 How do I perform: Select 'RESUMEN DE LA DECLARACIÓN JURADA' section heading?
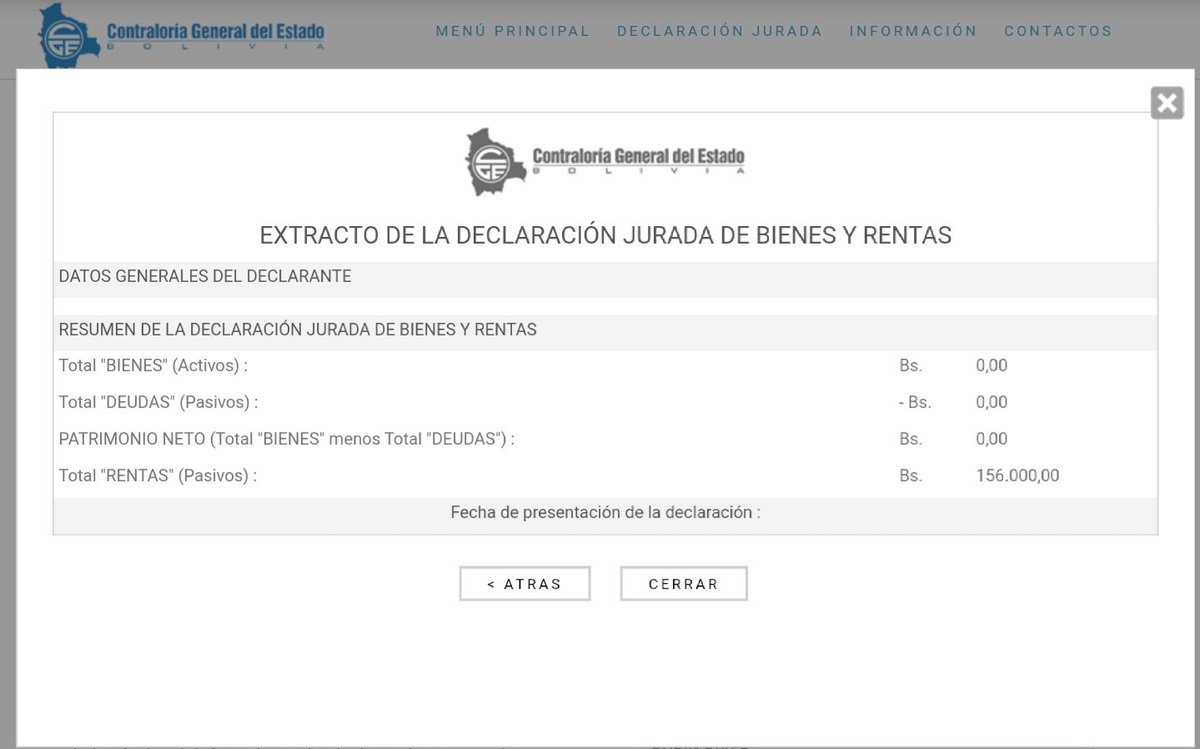[x=298, y=329]
